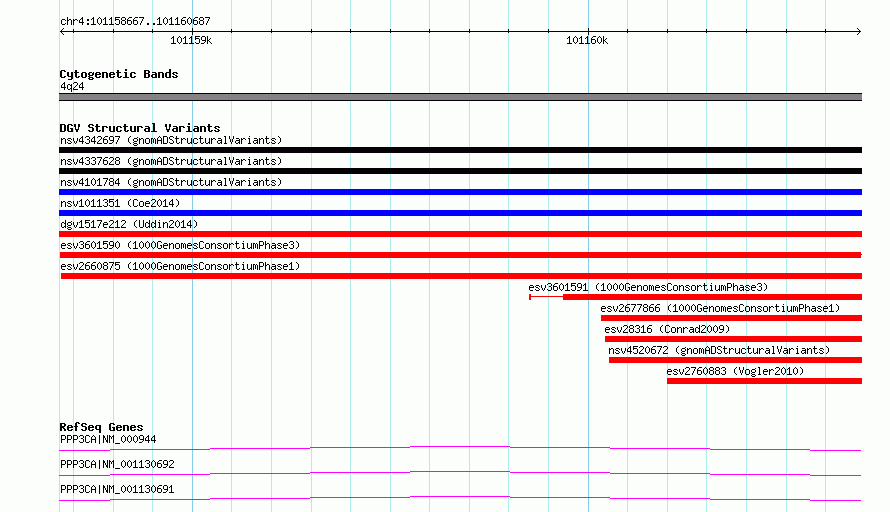890x512 pixels.
Task: Click the red bar under nsv4520672
Action: tap(736, 360)
